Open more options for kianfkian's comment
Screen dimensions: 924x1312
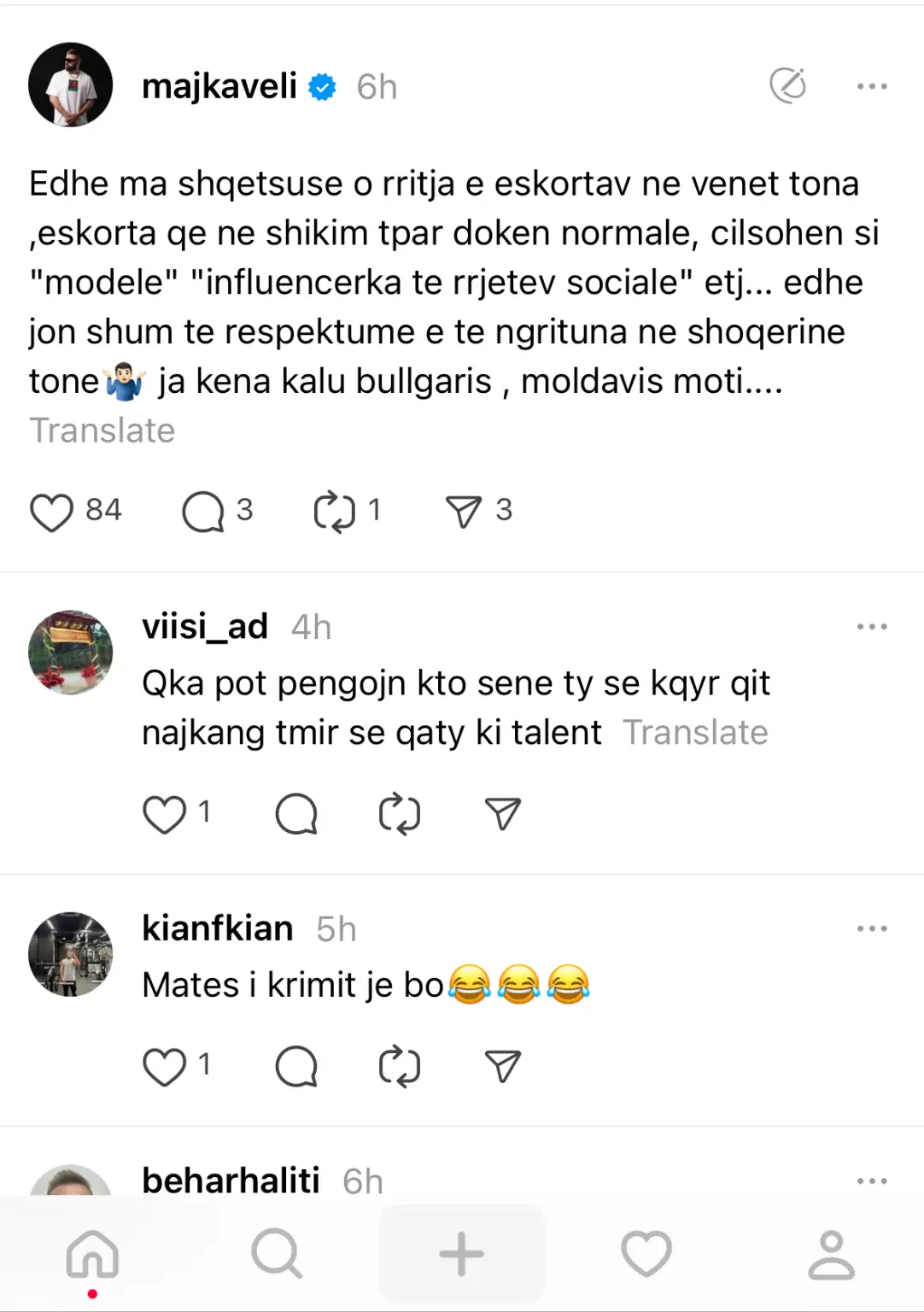pos(871,928)
